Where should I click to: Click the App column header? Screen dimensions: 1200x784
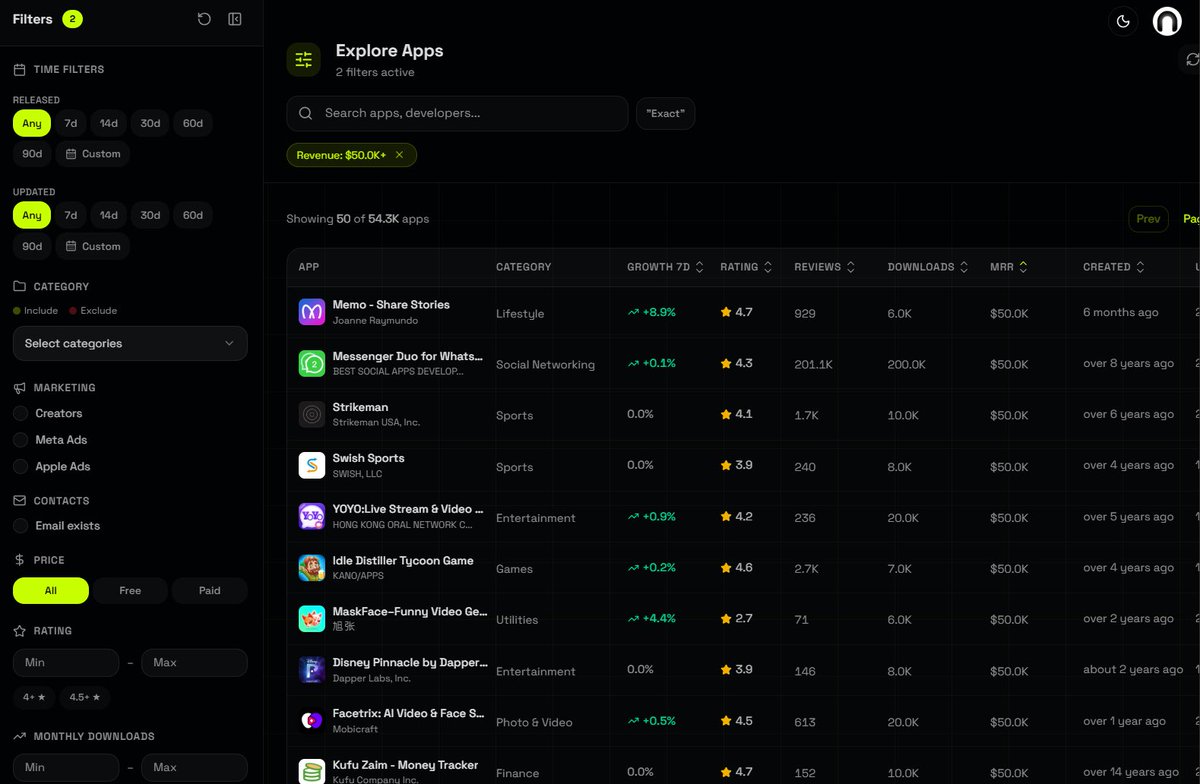point(309,267)
